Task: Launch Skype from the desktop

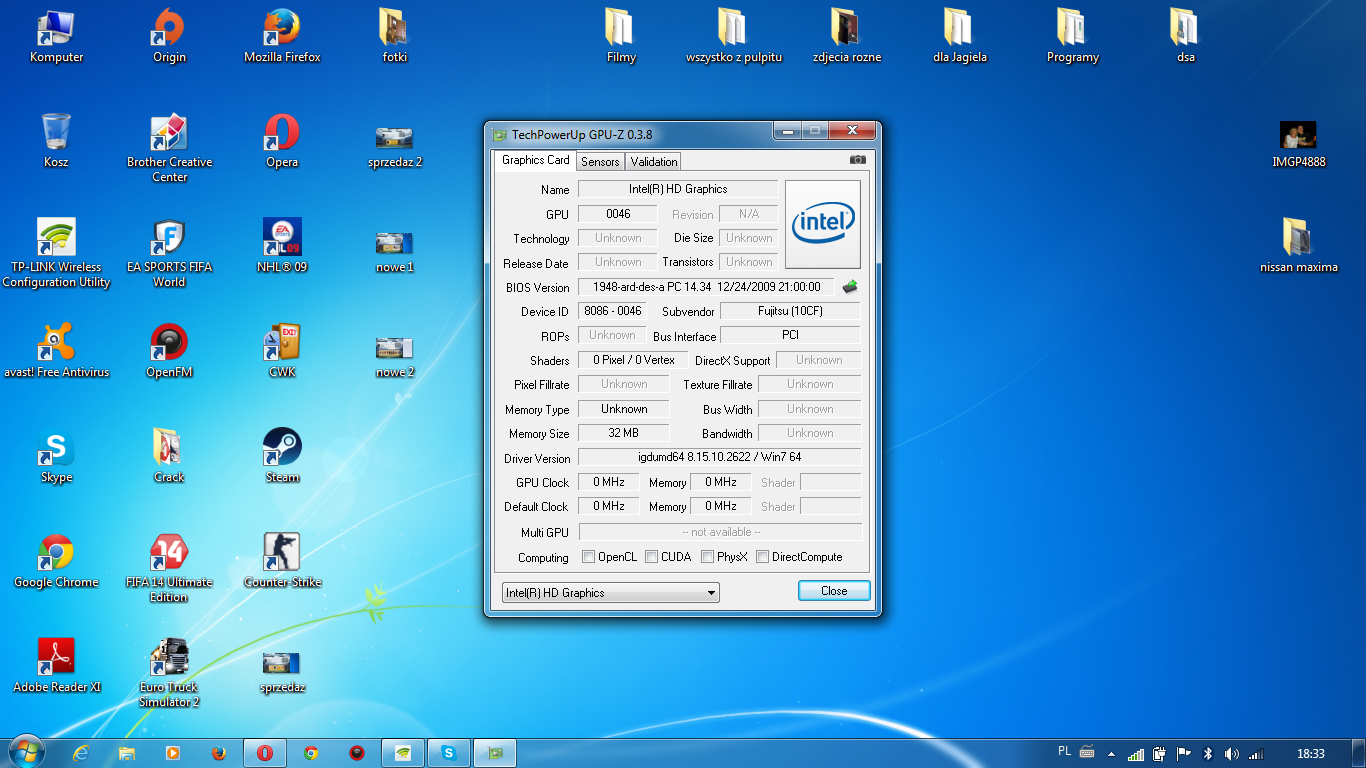Action: (x=56, y=456)
